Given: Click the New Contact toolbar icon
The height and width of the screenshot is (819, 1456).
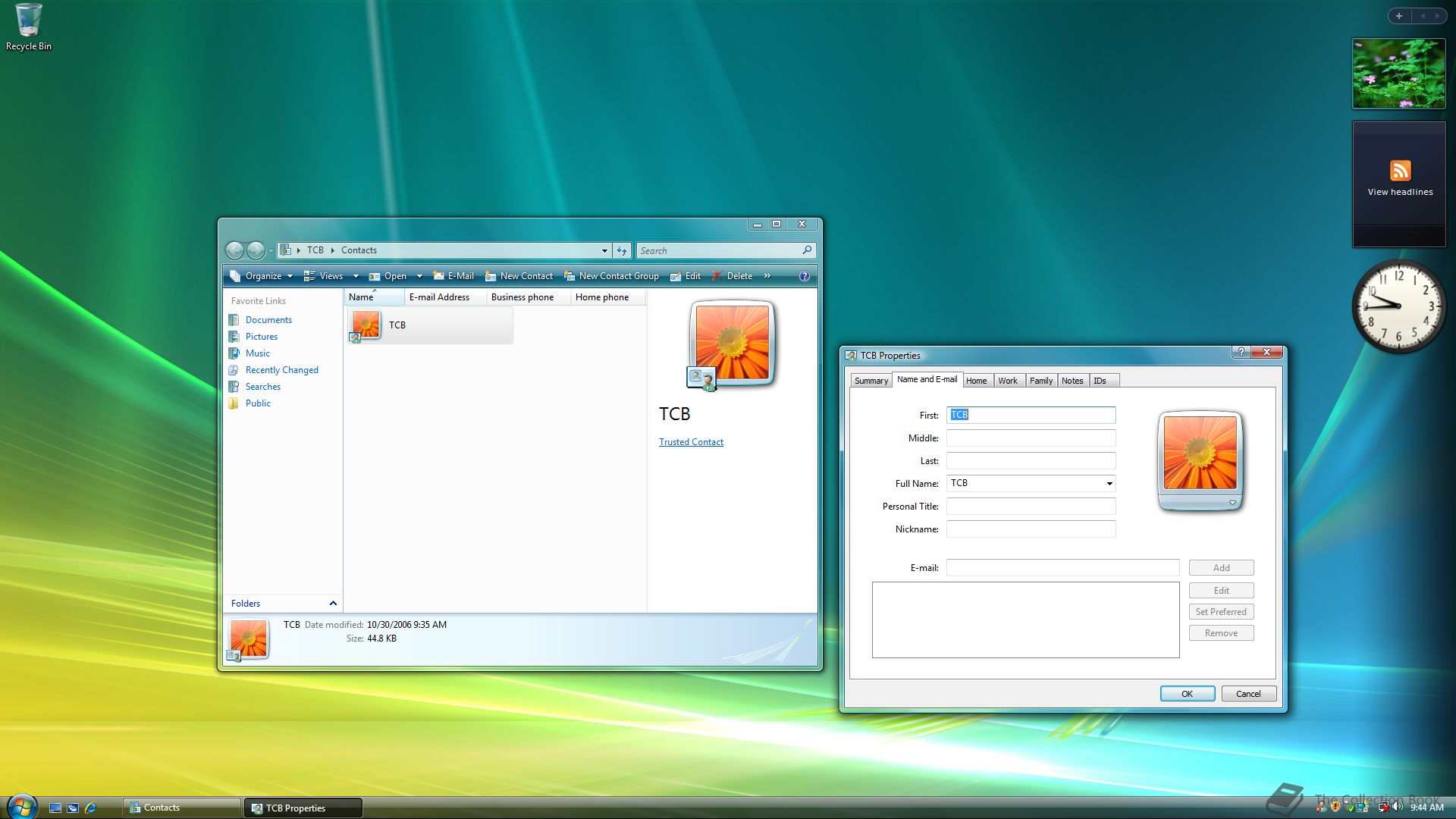Looking at the screenshot, I should 491,276.
